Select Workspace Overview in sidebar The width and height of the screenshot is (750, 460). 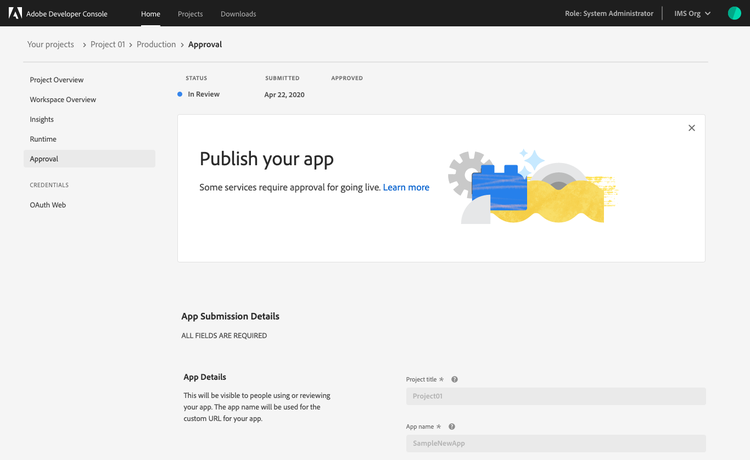(63, 99)
